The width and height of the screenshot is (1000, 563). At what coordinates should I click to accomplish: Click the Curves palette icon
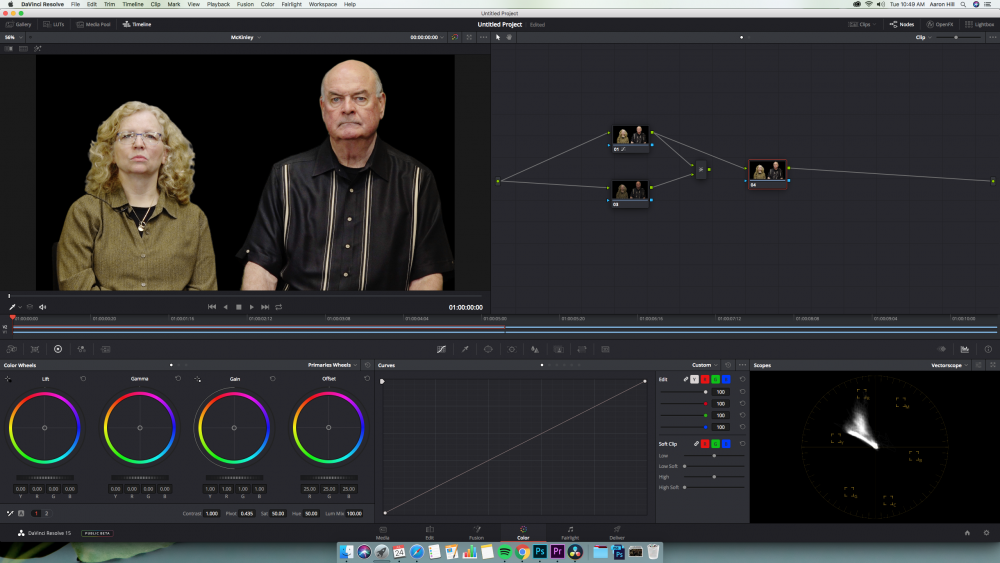click(x=441, y=349)
